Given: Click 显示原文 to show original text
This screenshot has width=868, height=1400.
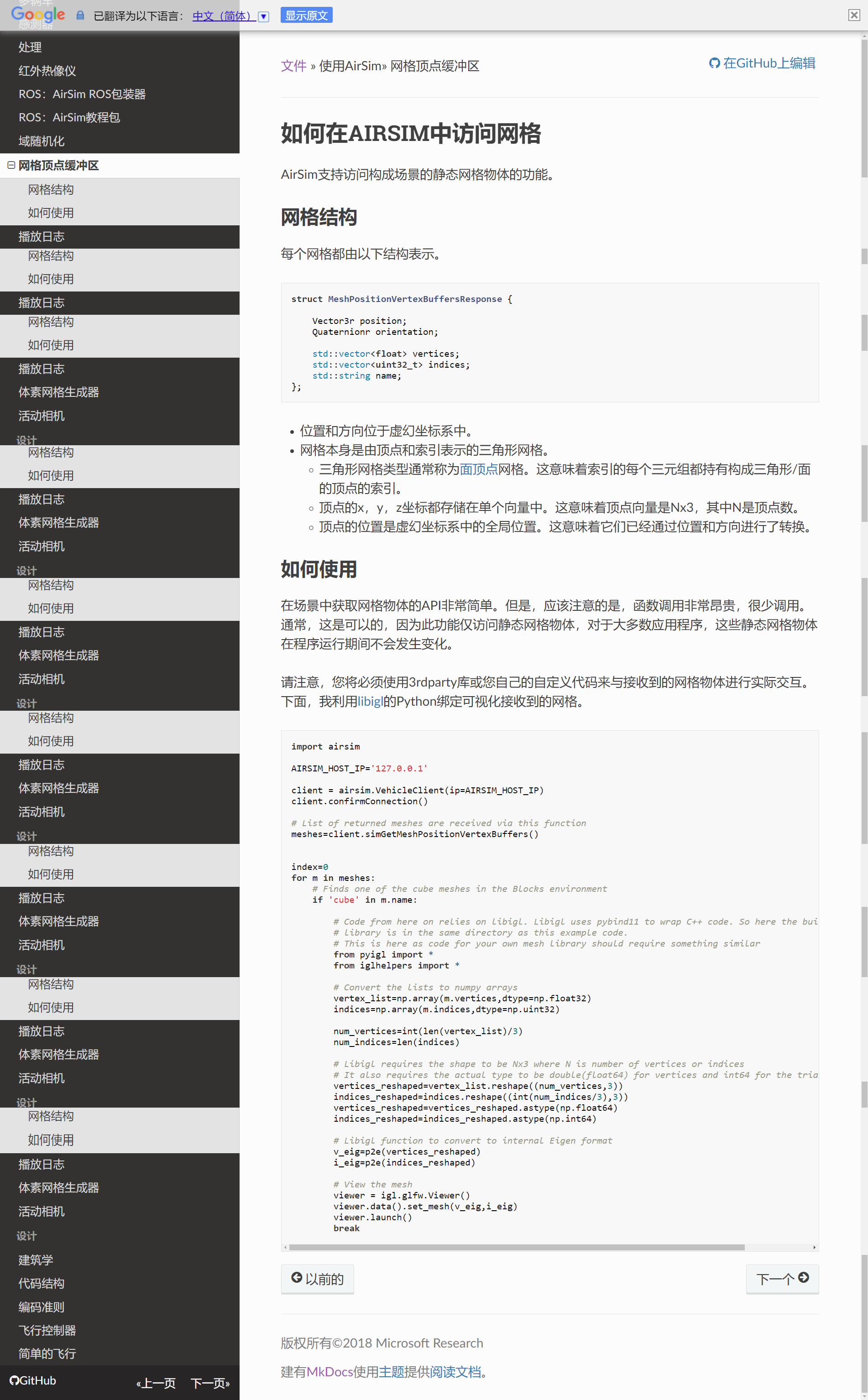Looking at the screenshot, I should pos(307,15).
